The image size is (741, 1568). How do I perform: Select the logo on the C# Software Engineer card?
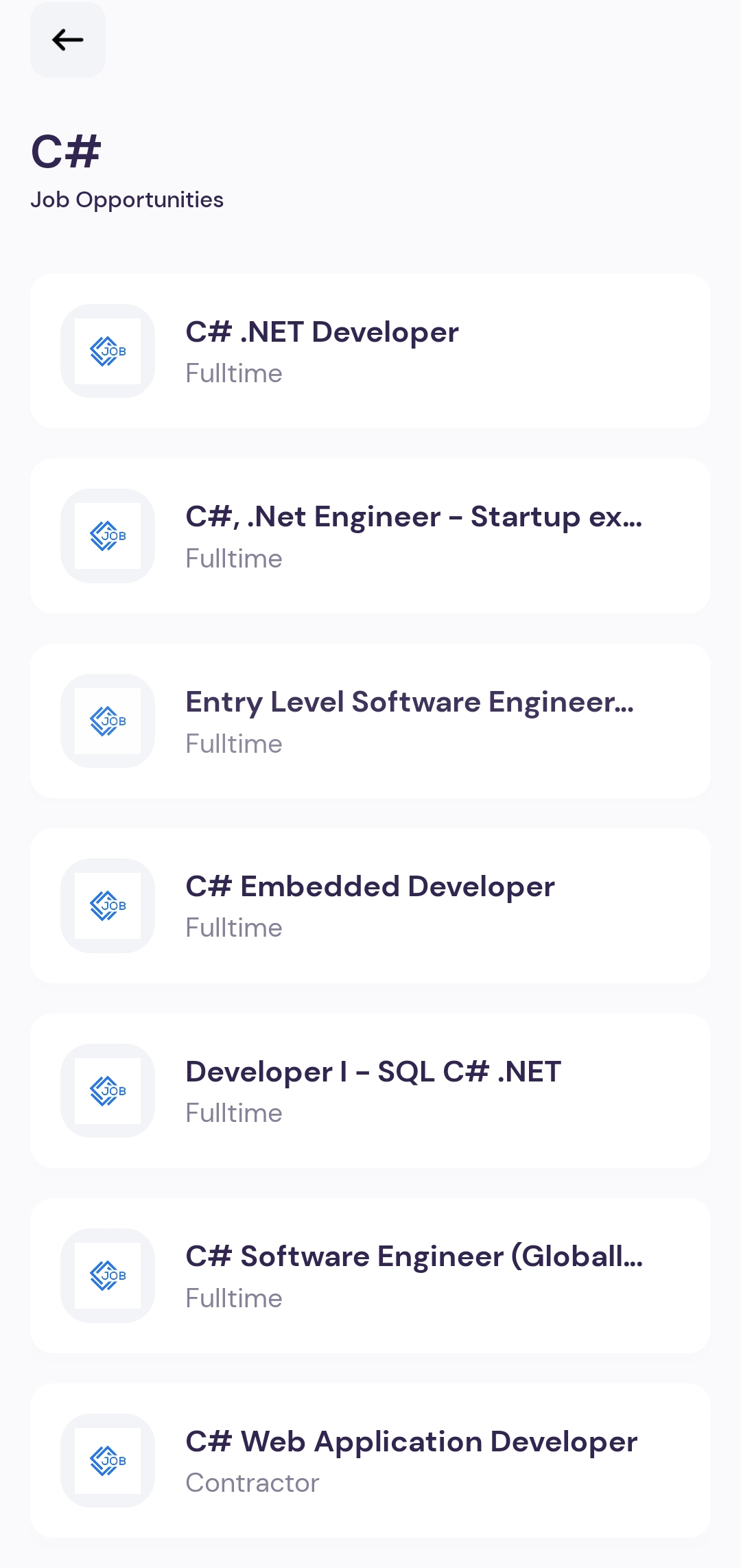(x=108, y=1275)
